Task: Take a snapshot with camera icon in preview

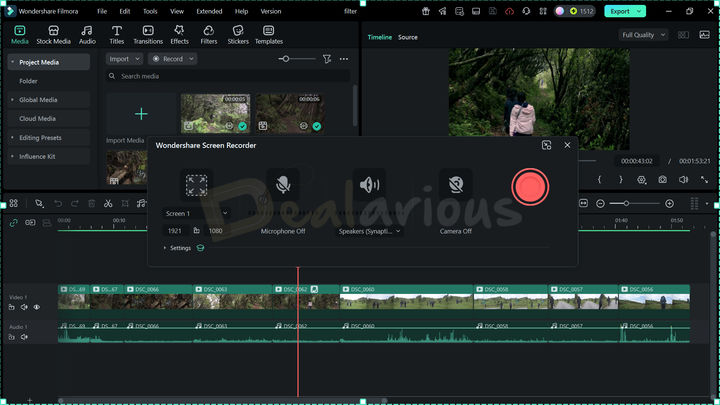Action: (662, 180)
